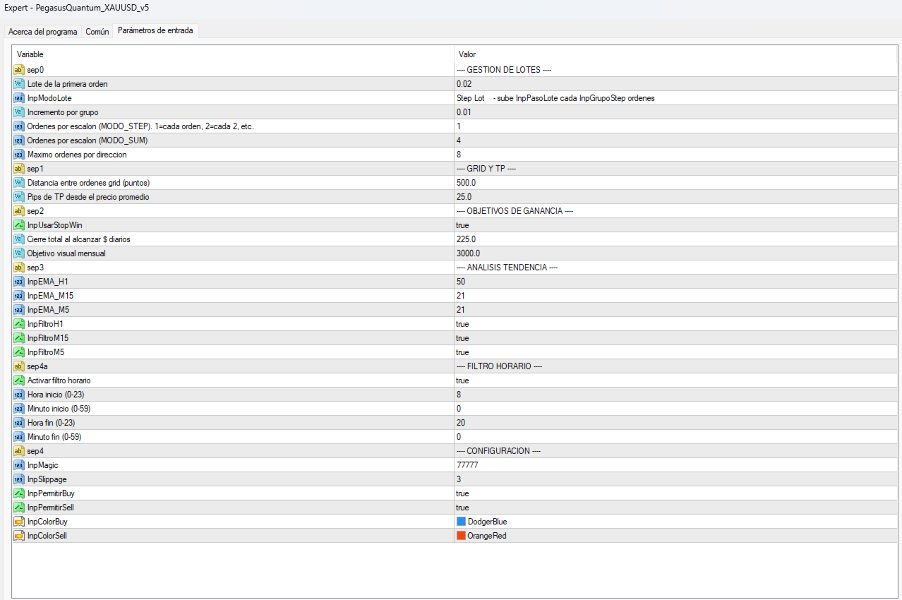Viewport: 902px width, 600px height.
Task: Click the InpEMA_M15 integer icon
Action: [x=19, y=295]
